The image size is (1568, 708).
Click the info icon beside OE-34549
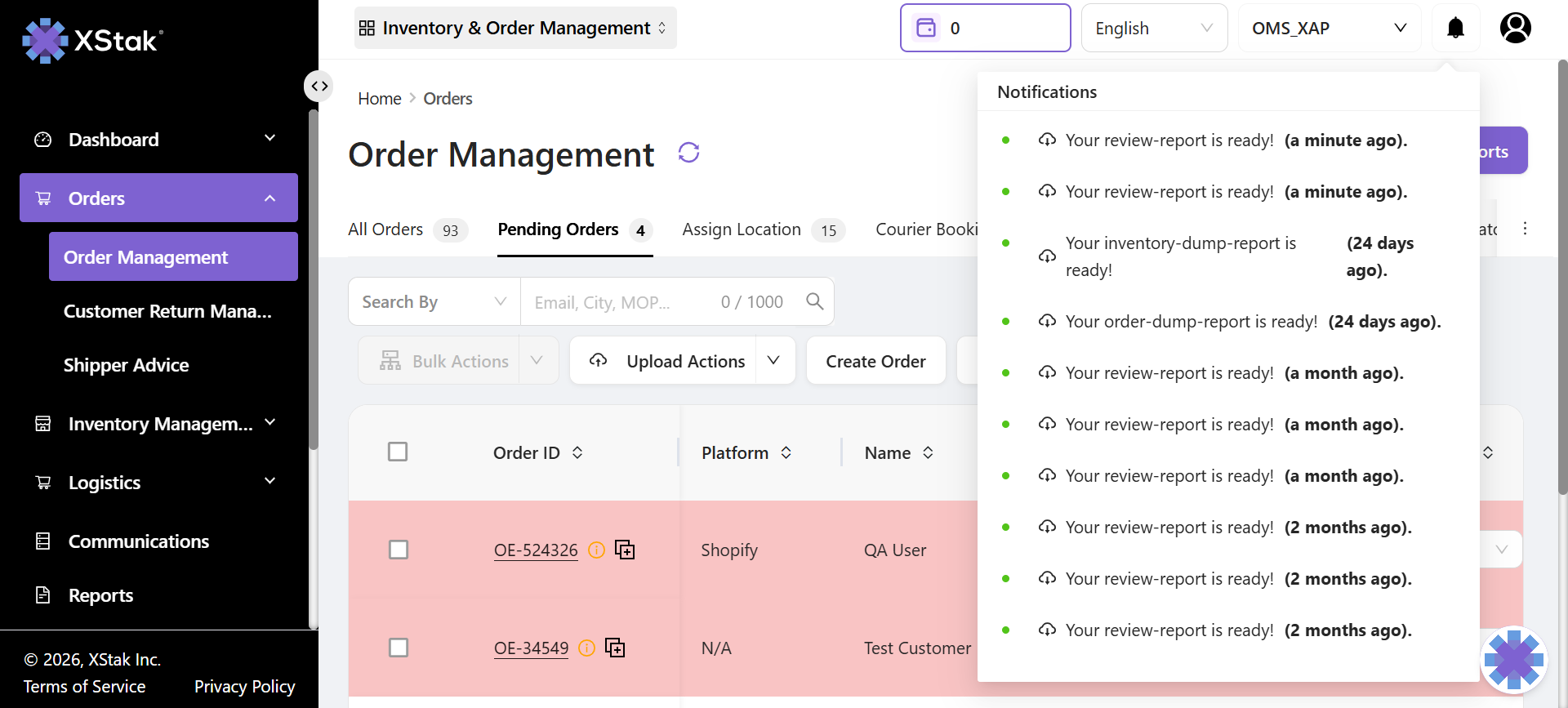point(586,648)
